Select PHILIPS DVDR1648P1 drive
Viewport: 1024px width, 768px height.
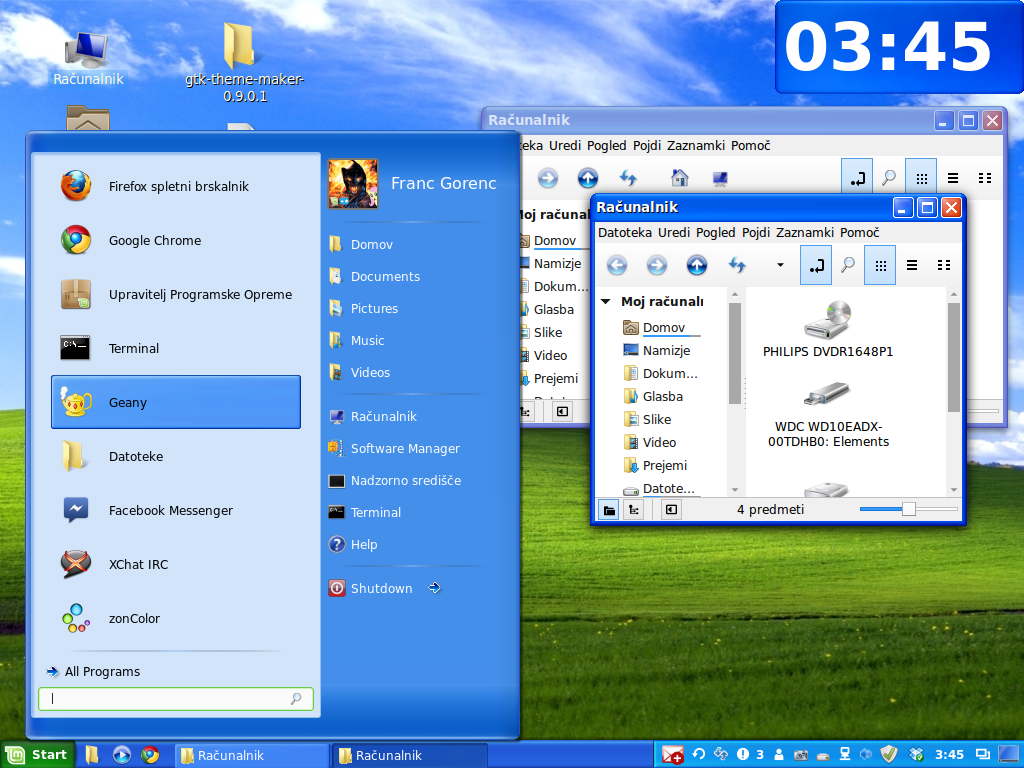[x=827, y=329]
